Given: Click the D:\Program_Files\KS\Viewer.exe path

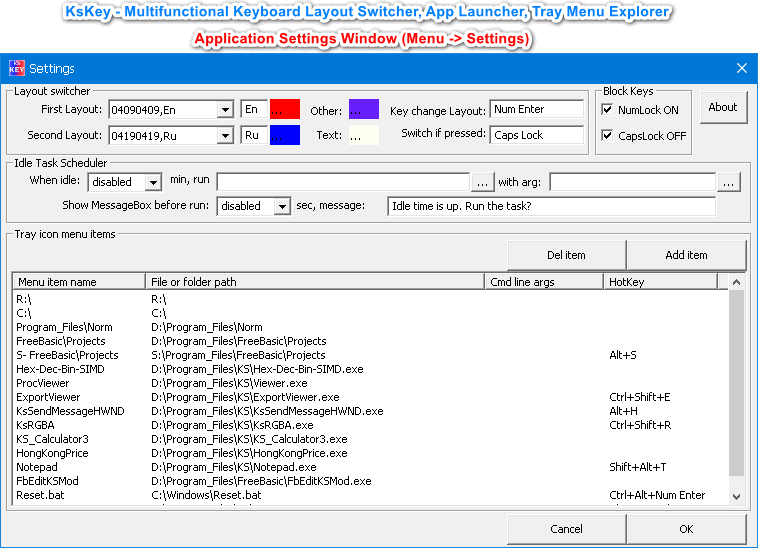Looking at the screenshot, I should pos(229,384).
